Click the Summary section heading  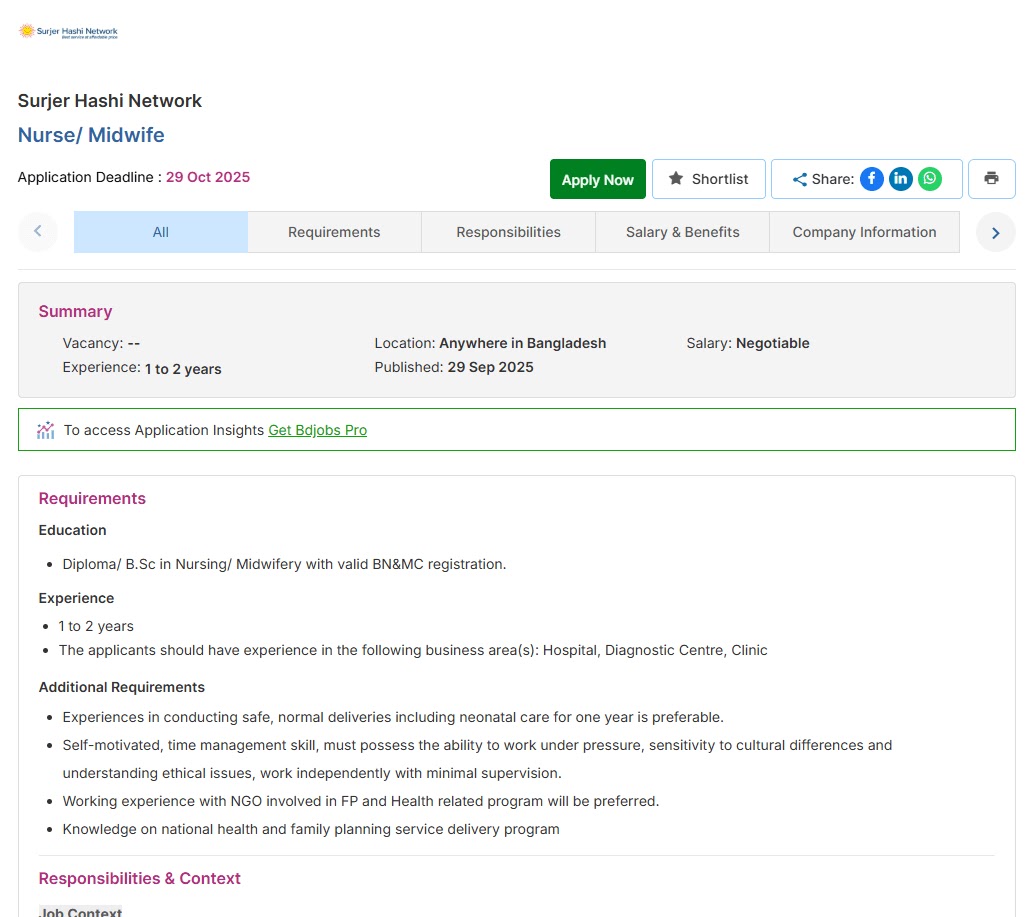click(x=75, y=311)
